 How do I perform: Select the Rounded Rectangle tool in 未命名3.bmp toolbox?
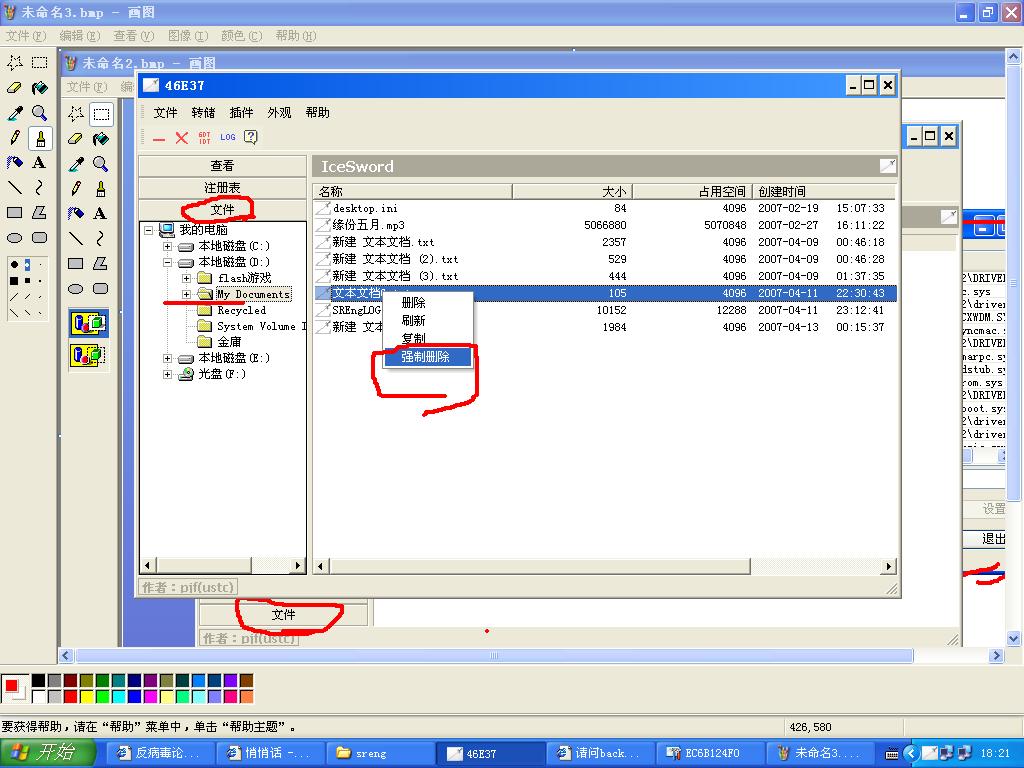(40, 237)
